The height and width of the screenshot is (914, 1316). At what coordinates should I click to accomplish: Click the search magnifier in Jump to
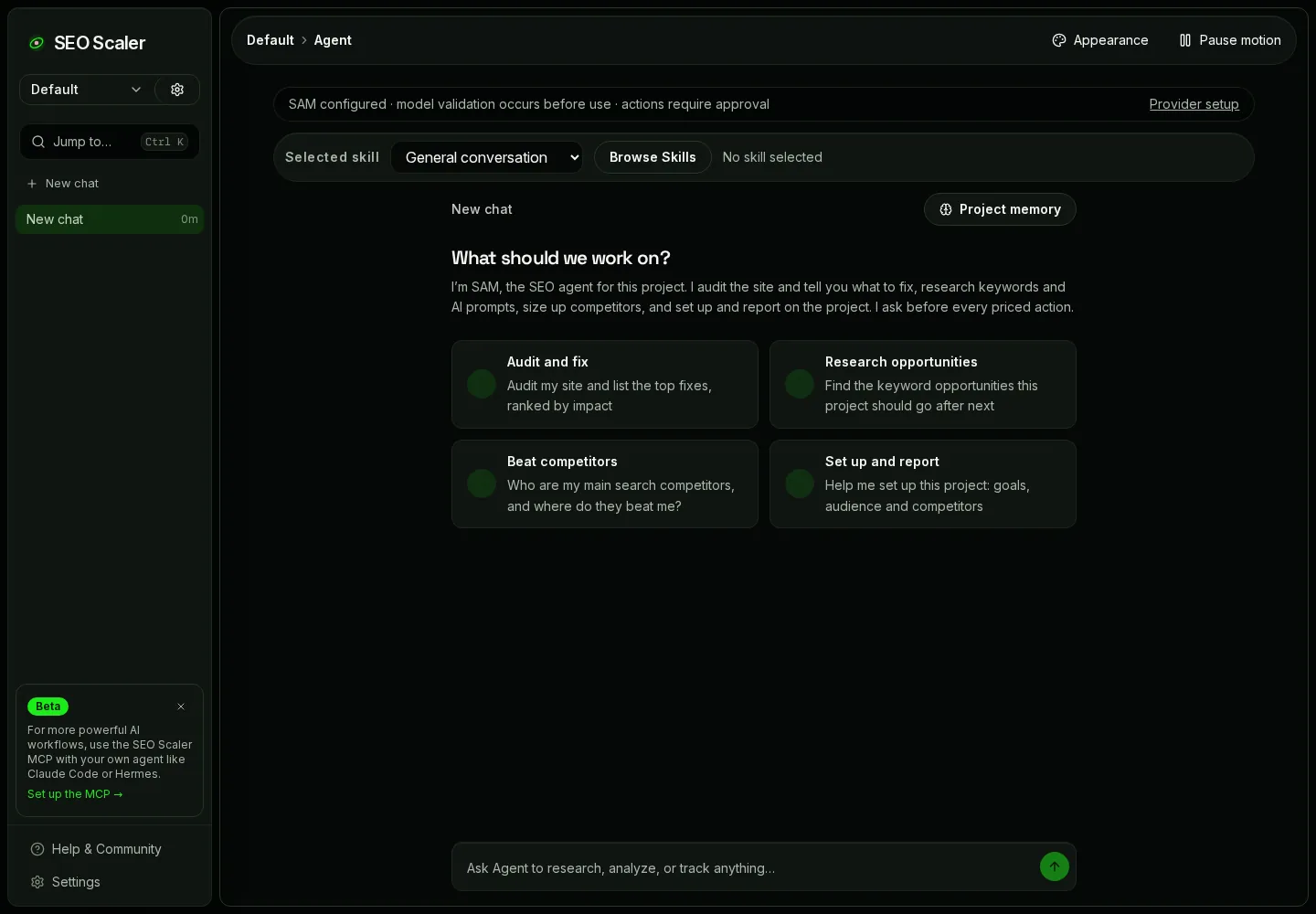point(38,142)
